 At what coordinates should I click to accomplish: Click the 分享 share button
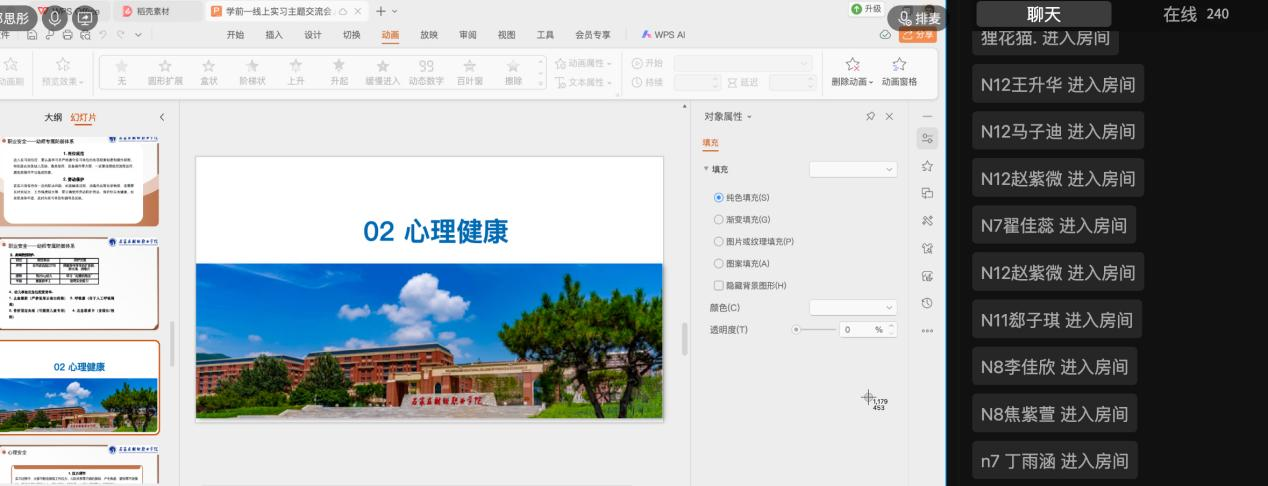pyautogui.click(x=918, y=34)
